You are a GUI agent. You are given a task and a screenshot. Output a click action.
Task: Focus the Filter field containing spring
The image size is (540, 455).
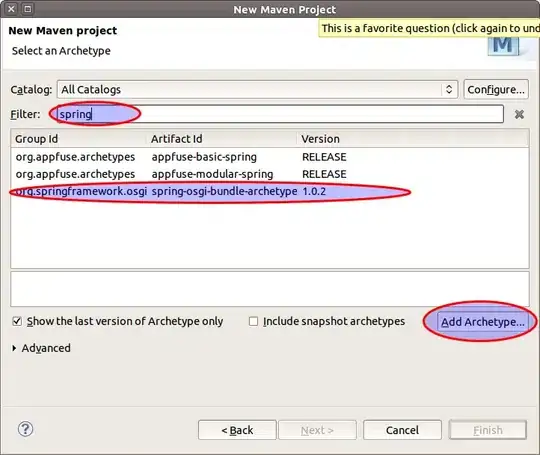point(280,114)
